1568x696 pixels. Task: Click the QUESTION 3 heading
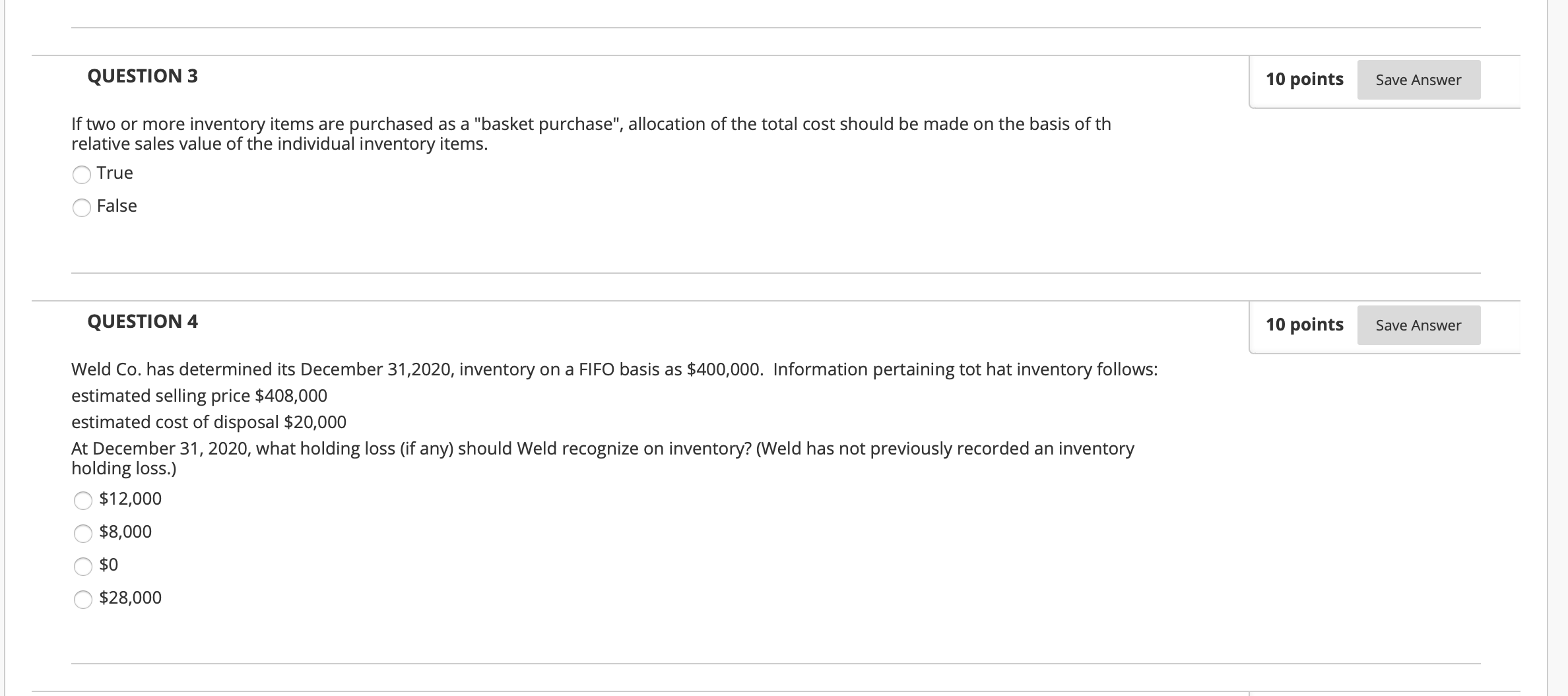[143, 75]
